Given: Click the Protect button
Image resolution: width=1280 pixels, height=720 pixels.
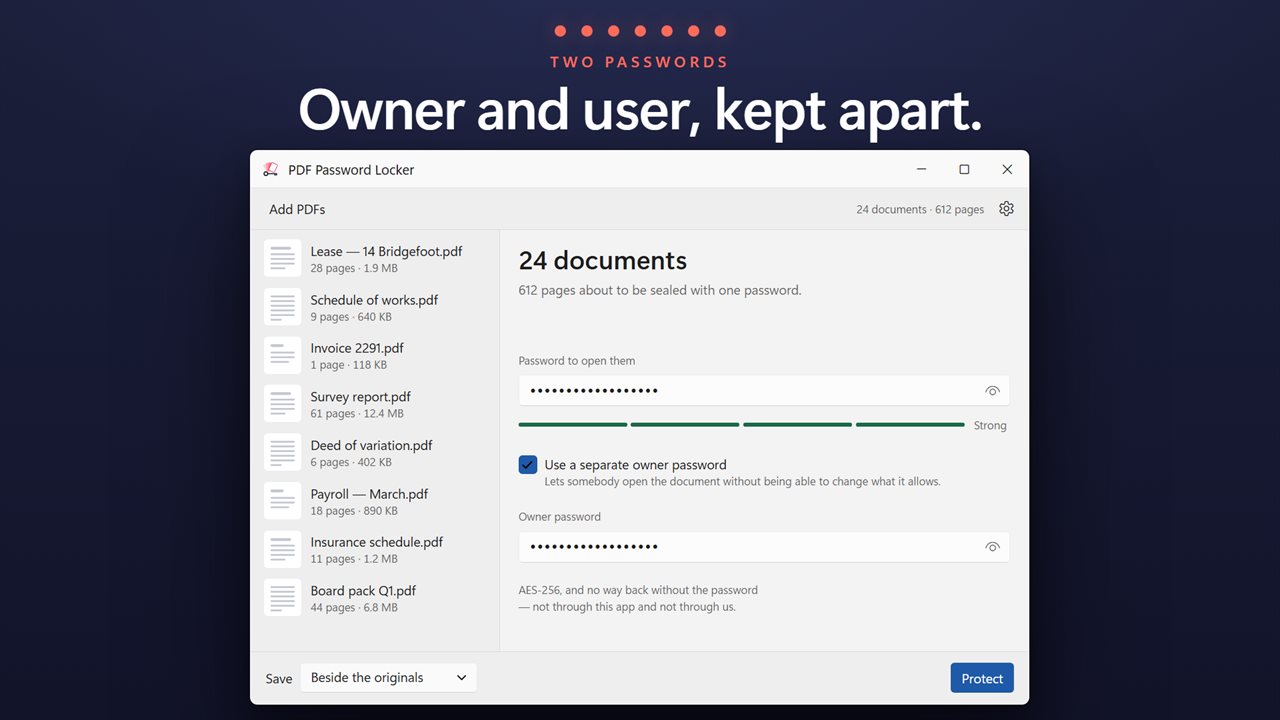Looking at the screenshot, I should 982,678.
